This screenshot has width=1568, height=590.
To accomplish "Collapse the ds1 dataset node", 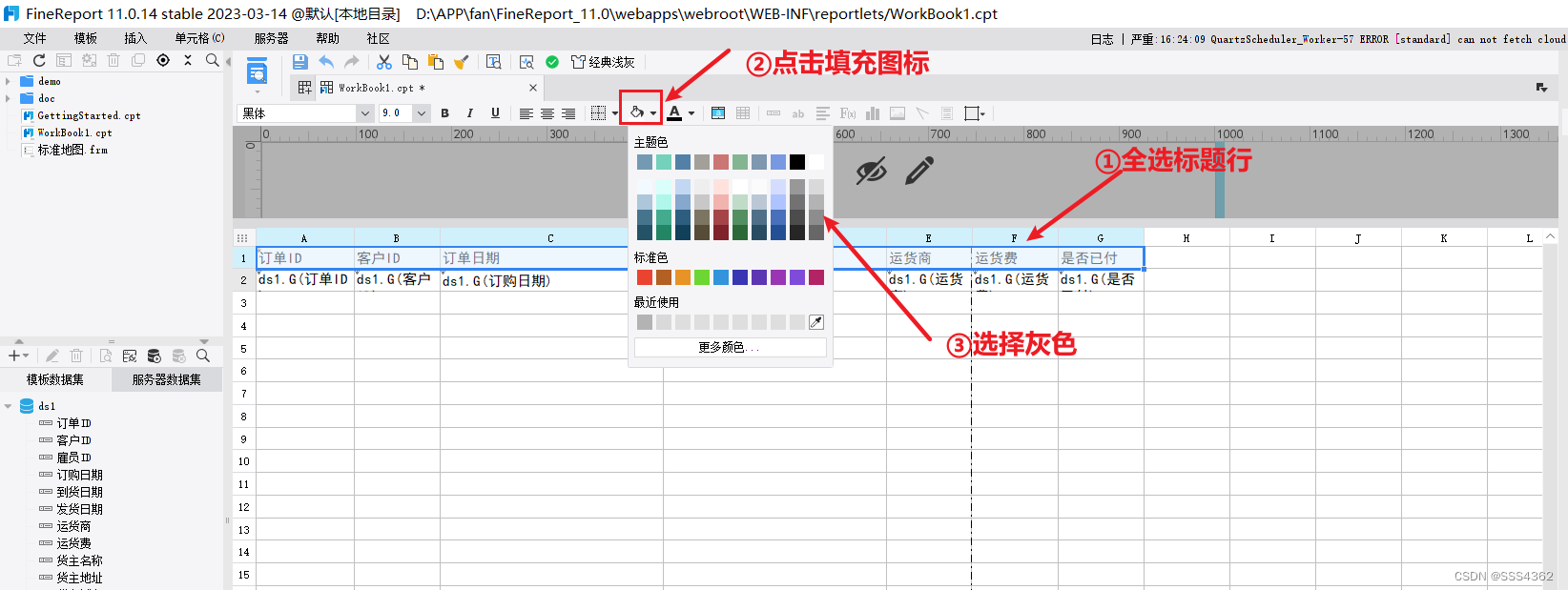I will click(x=8, y=406).
